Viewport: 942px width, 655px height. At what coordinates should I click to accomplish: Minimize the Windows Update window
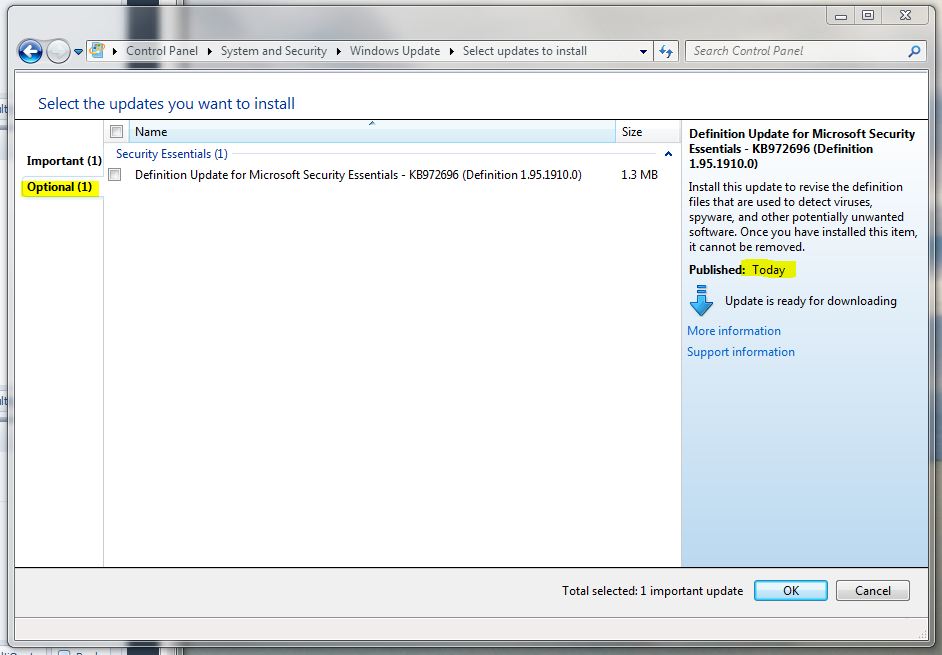pyautogui.click(x=841, y=16)
